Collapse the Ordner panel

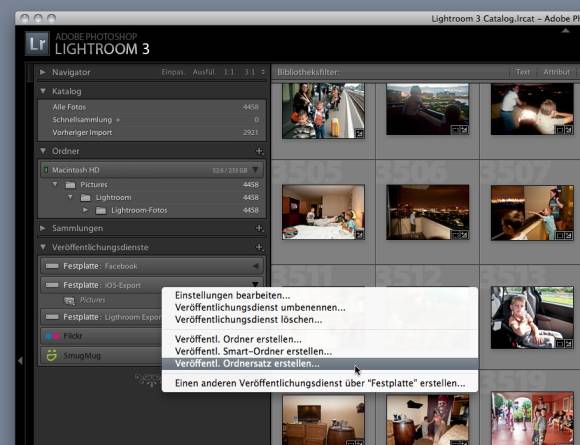pos(43,151)
